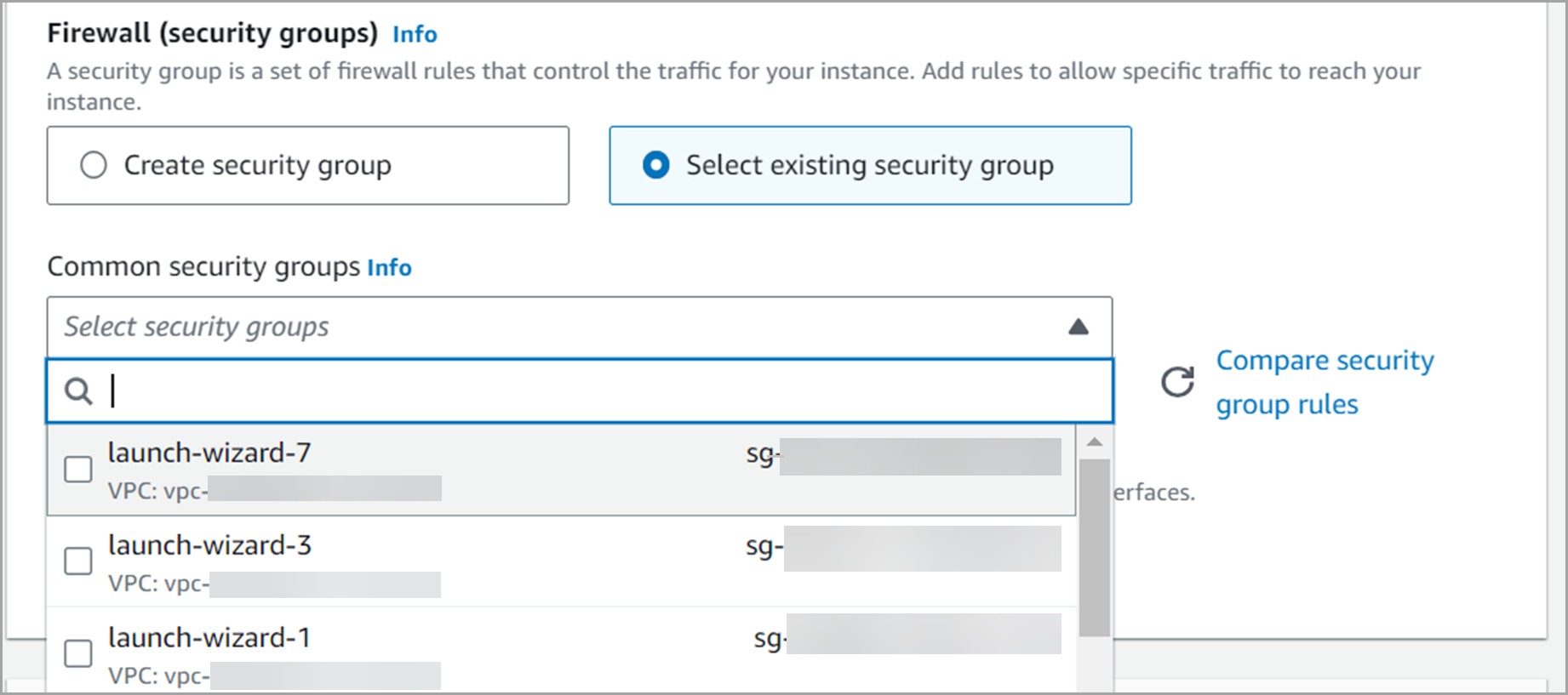Click the Create security group tile
This screenshot has height=695, width=1568.
[x=308, y=165]
